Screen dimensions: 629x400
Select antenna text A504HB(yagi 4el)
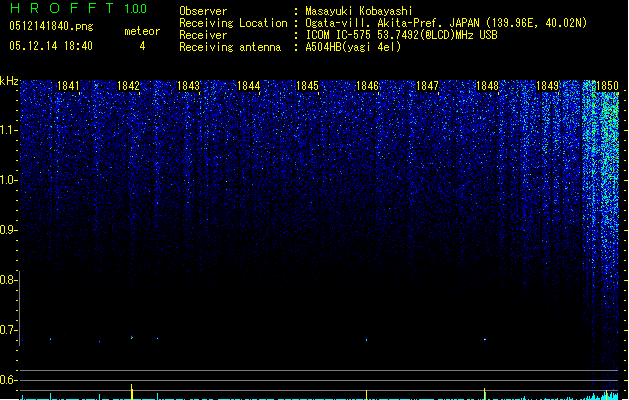coord(353,47)
